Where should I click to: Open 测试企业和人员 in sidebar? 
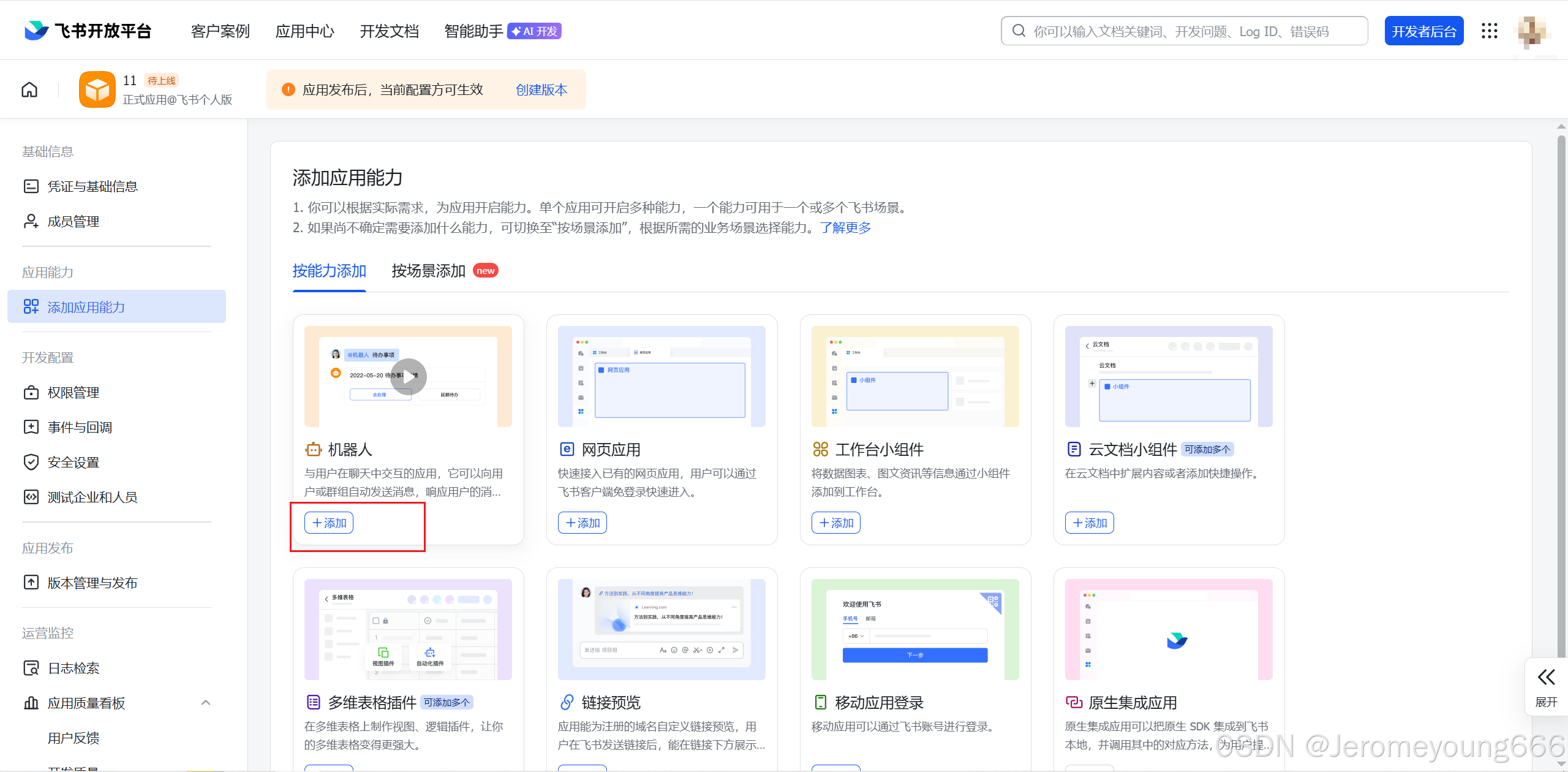(x=92, y=497)
